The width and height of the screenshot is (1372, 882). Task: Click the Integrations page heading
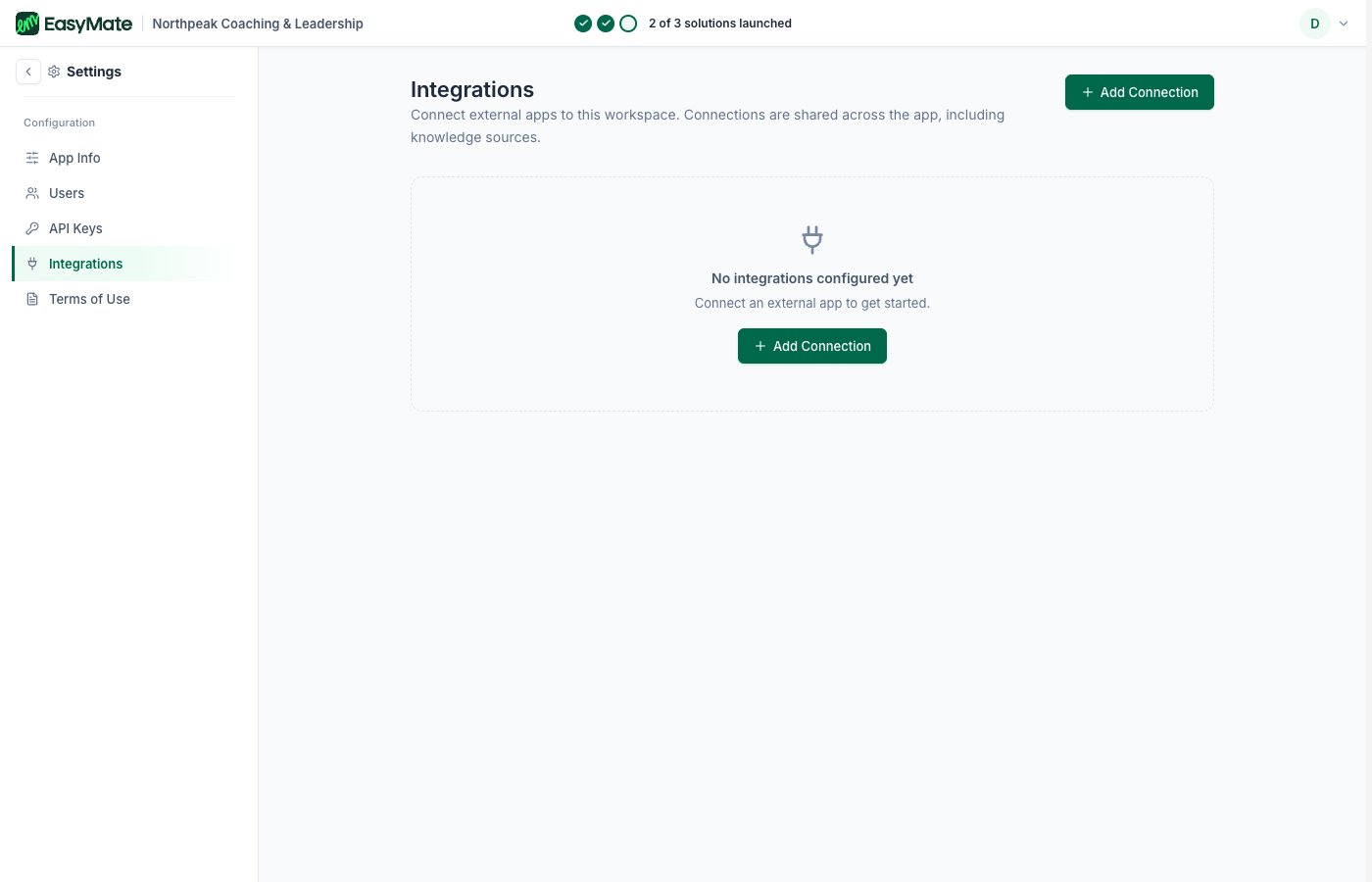[472, 89]
